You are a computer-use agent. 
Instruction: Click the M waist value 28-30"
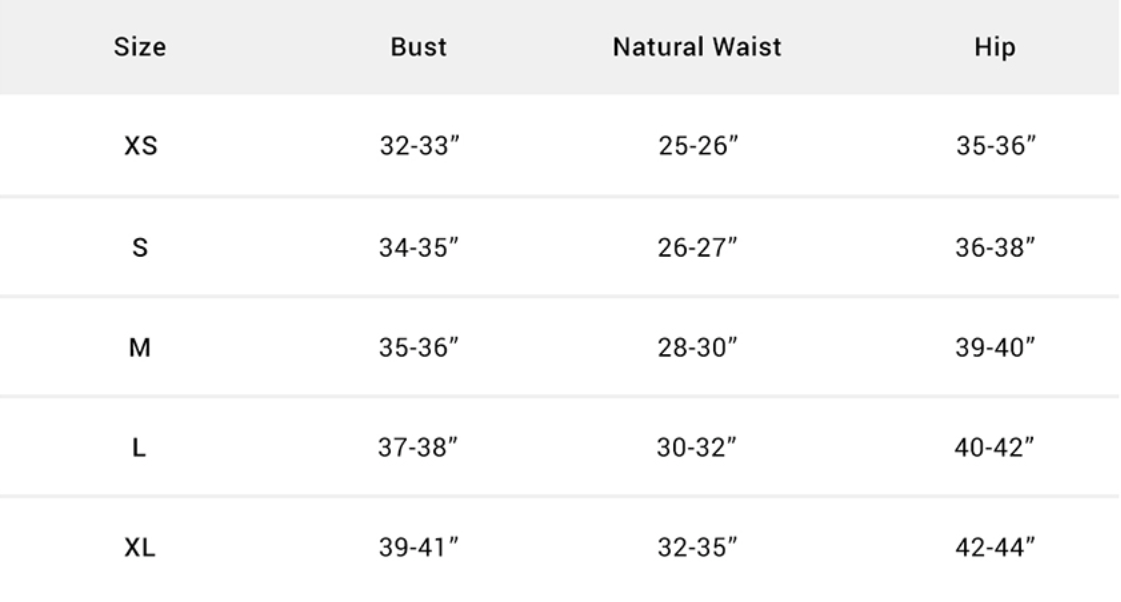point(698,348)
